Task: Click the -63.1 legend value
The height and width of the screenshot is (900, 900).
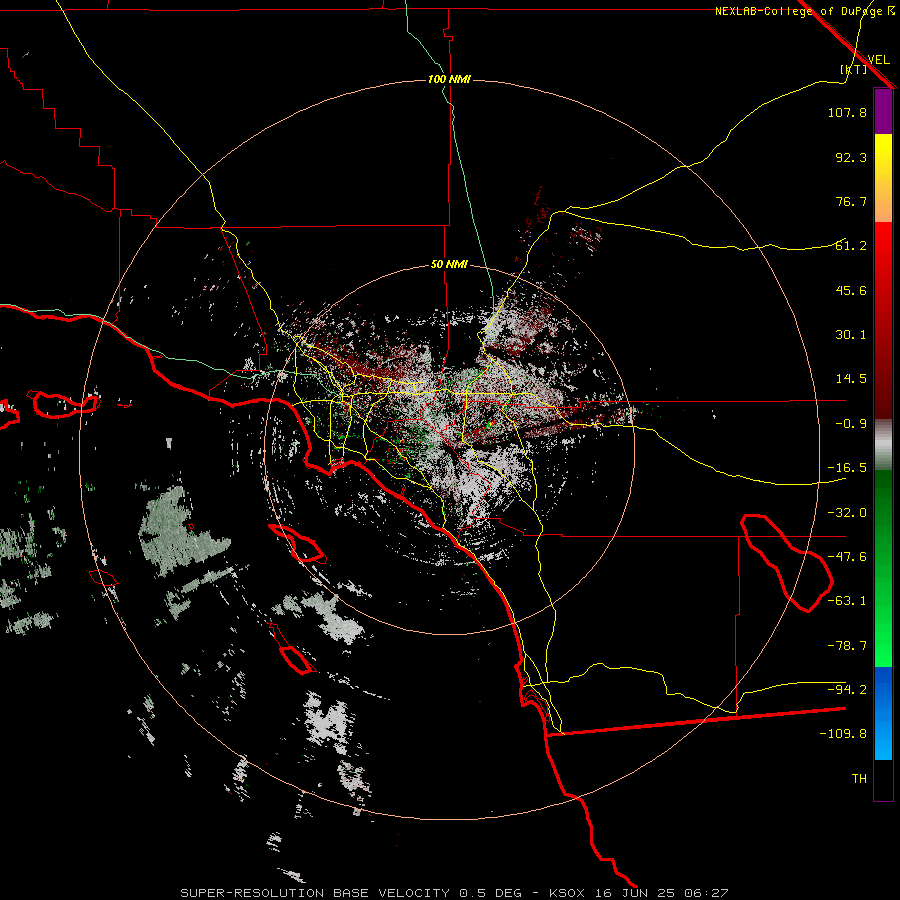Action: 847,601
